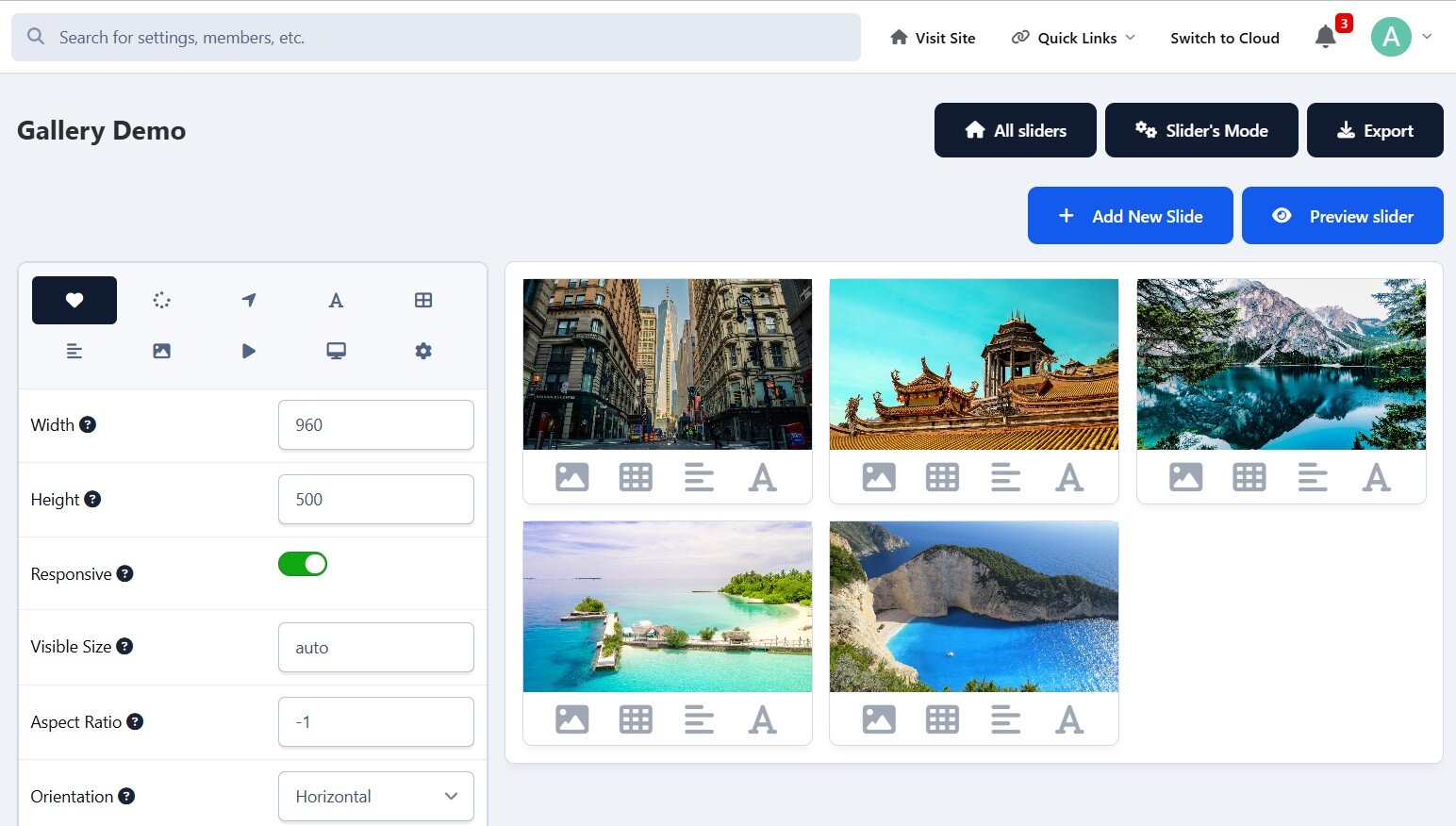Open the desktop monitor settings tab
This screenshot has height=826, width=1456.
pyautogui.click(x=336, y=351)
